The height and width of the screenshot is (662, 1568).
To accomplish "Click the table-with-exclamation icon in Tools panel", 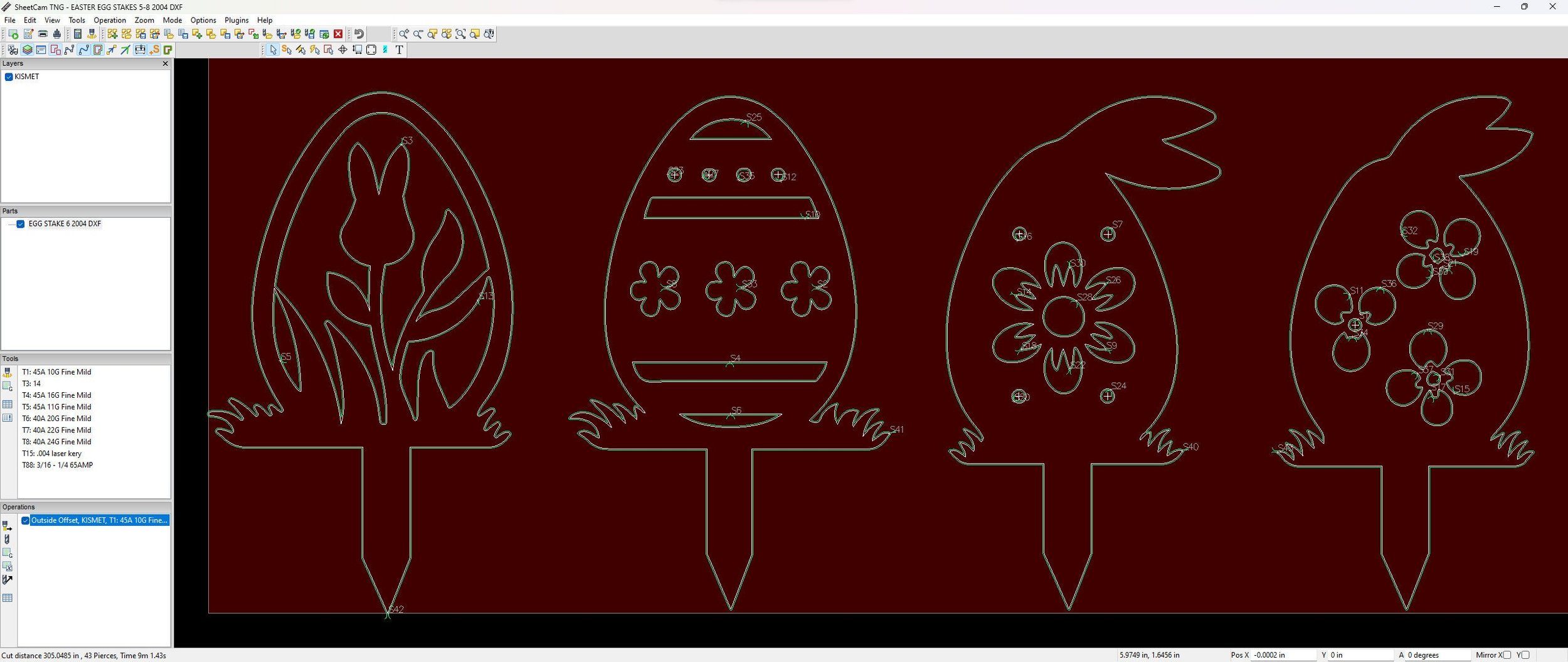I will pos(8,418).
